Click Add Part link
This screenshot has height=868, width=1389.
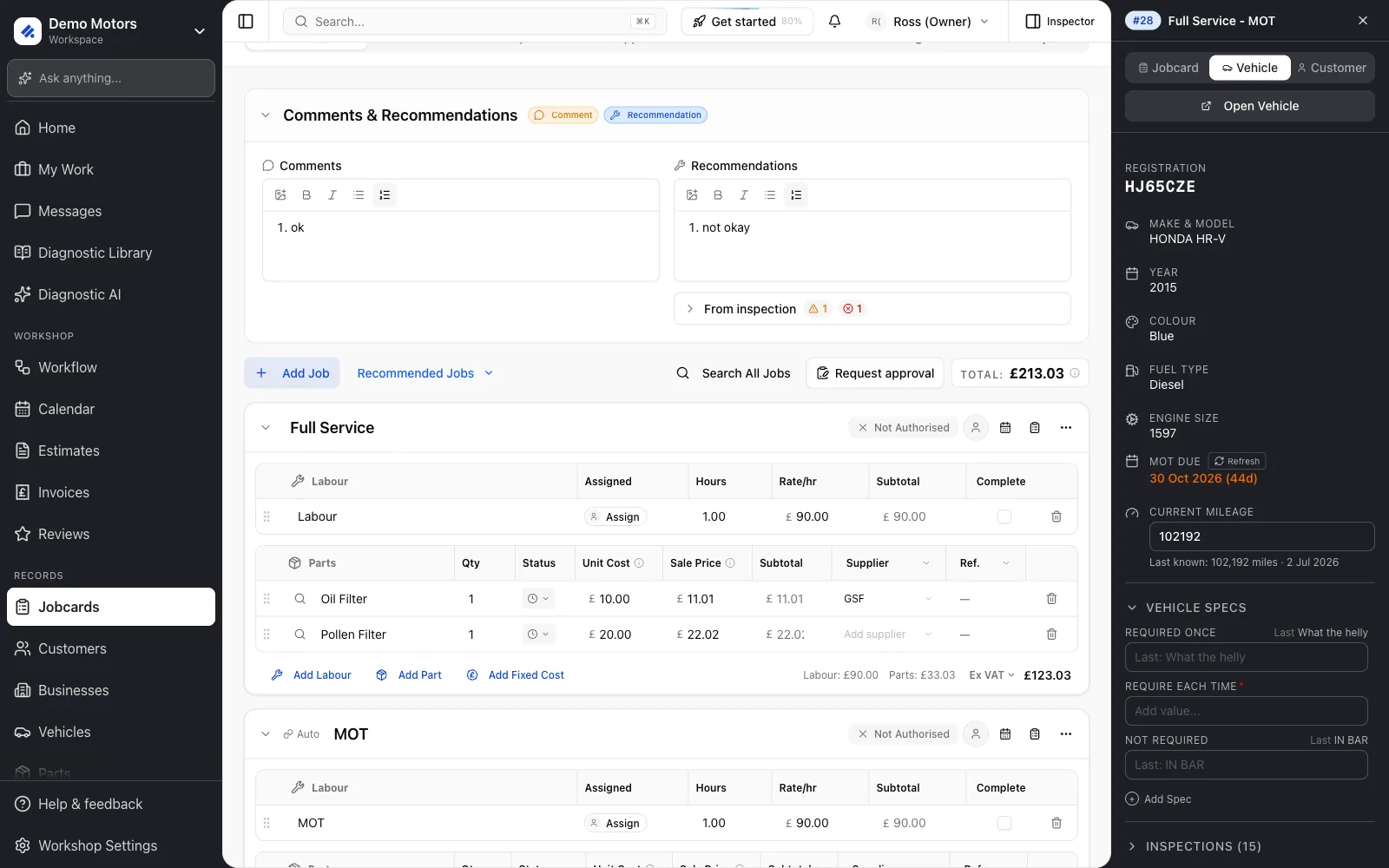point(409,675)
